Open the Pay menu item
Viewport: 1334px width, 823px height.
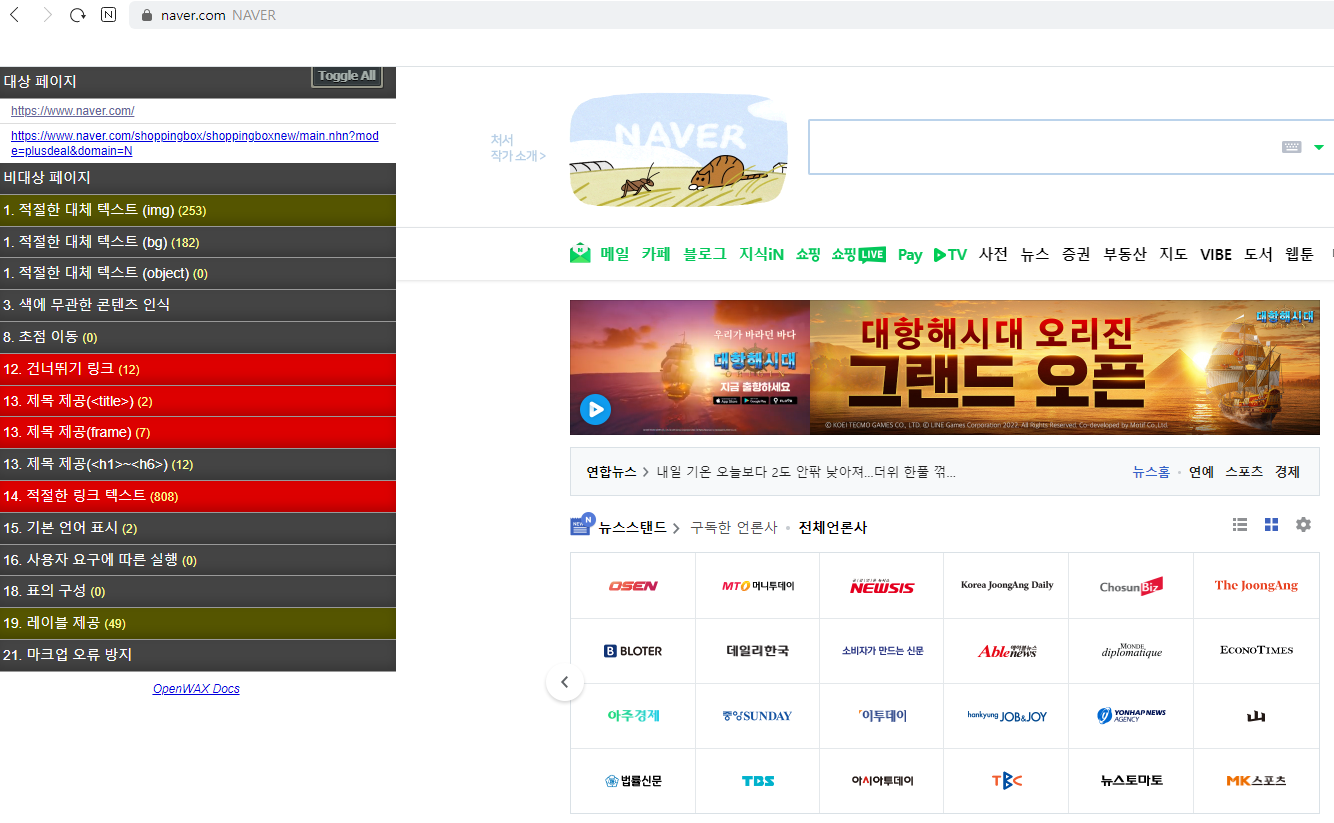(x=910, y=255)
